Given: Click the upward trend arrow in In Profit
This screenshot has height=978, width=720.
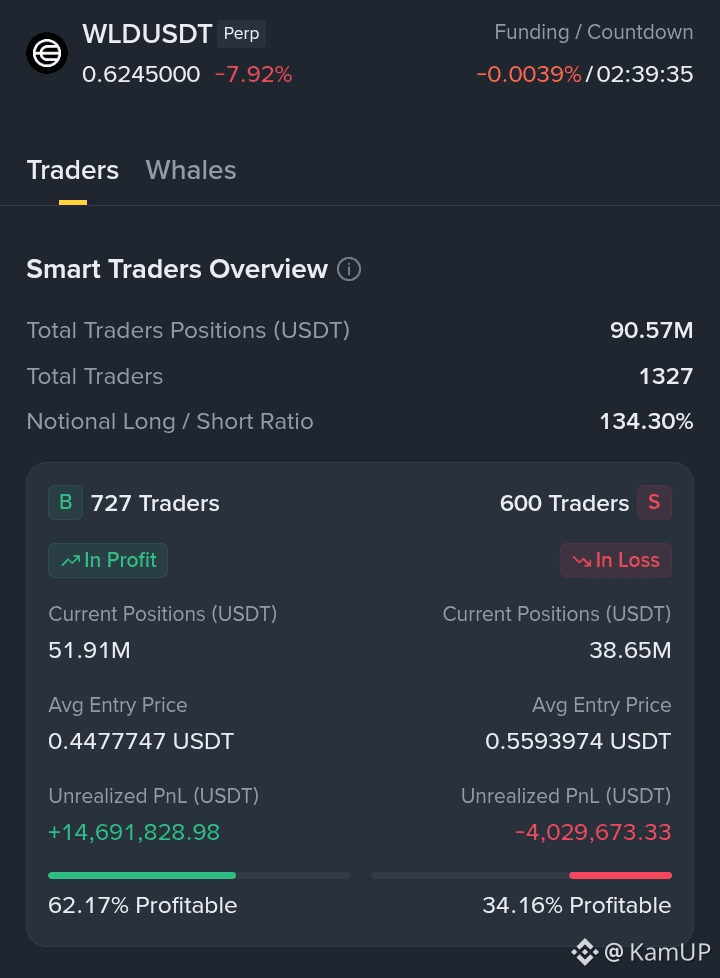Looking at the screenshot, I should 70,561.
